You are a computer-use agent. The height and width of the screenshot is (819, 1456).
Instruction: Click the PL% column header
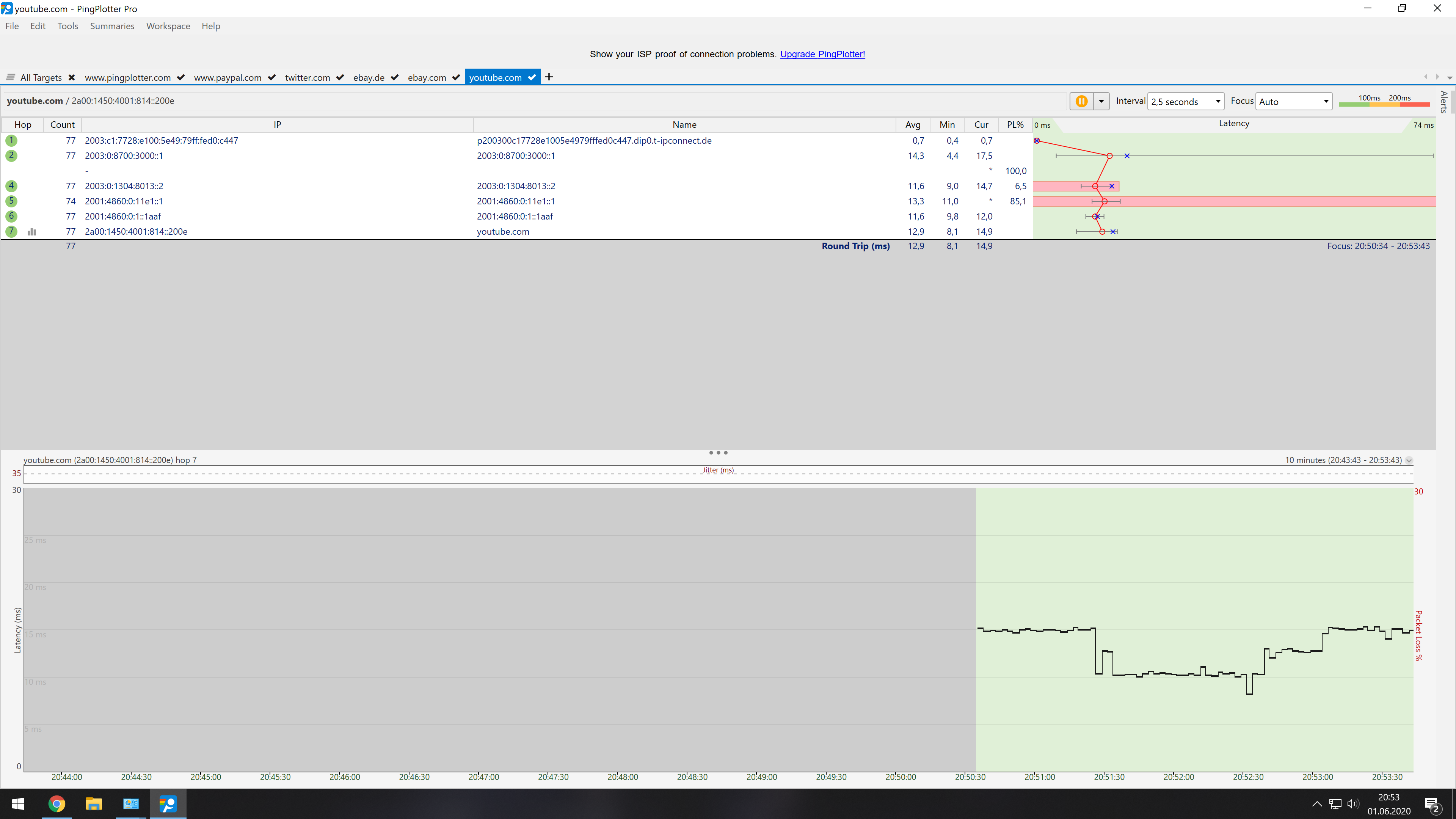click(1015, 125)
